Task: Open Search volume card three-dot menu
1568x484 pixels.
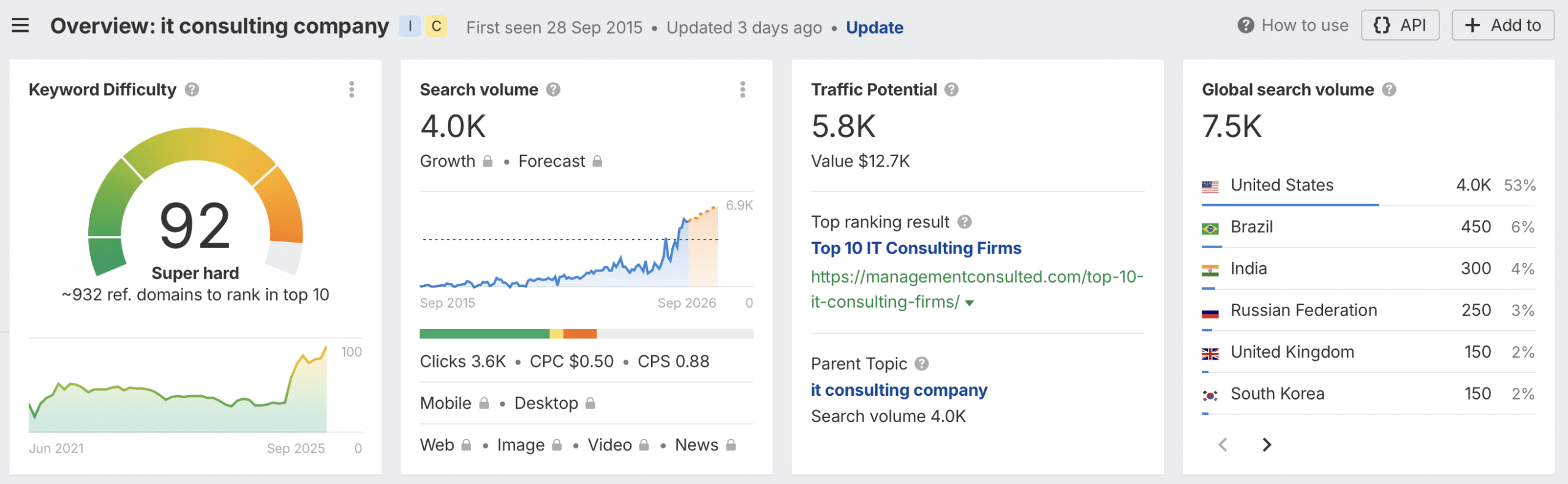Action: click(x=742, y=90)
